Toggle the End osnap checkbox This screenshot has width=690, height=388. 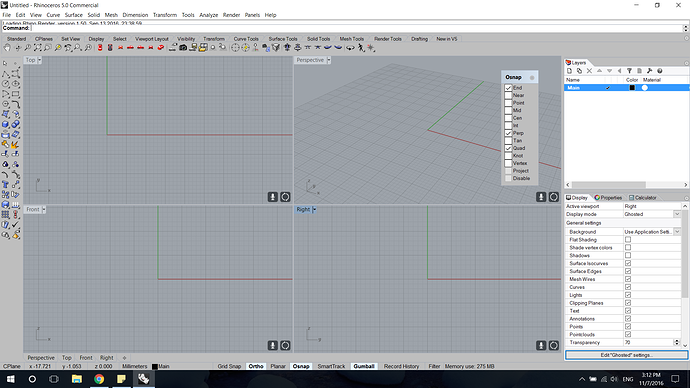508,88
